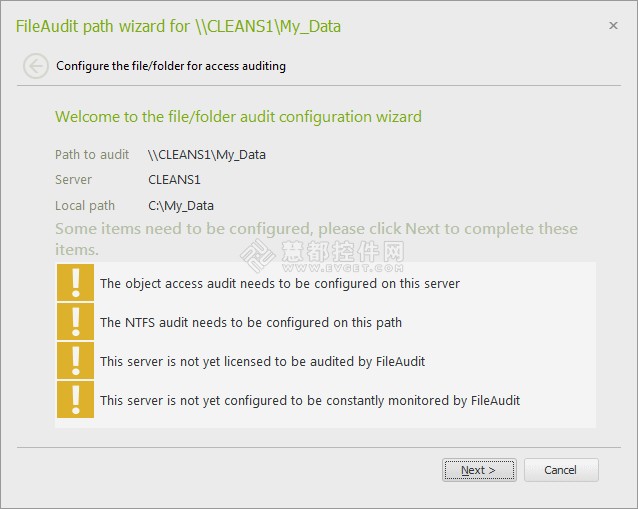This screenshot has height=509, width=638.
Task: Click the Next button
Action: tap(479, 470)
